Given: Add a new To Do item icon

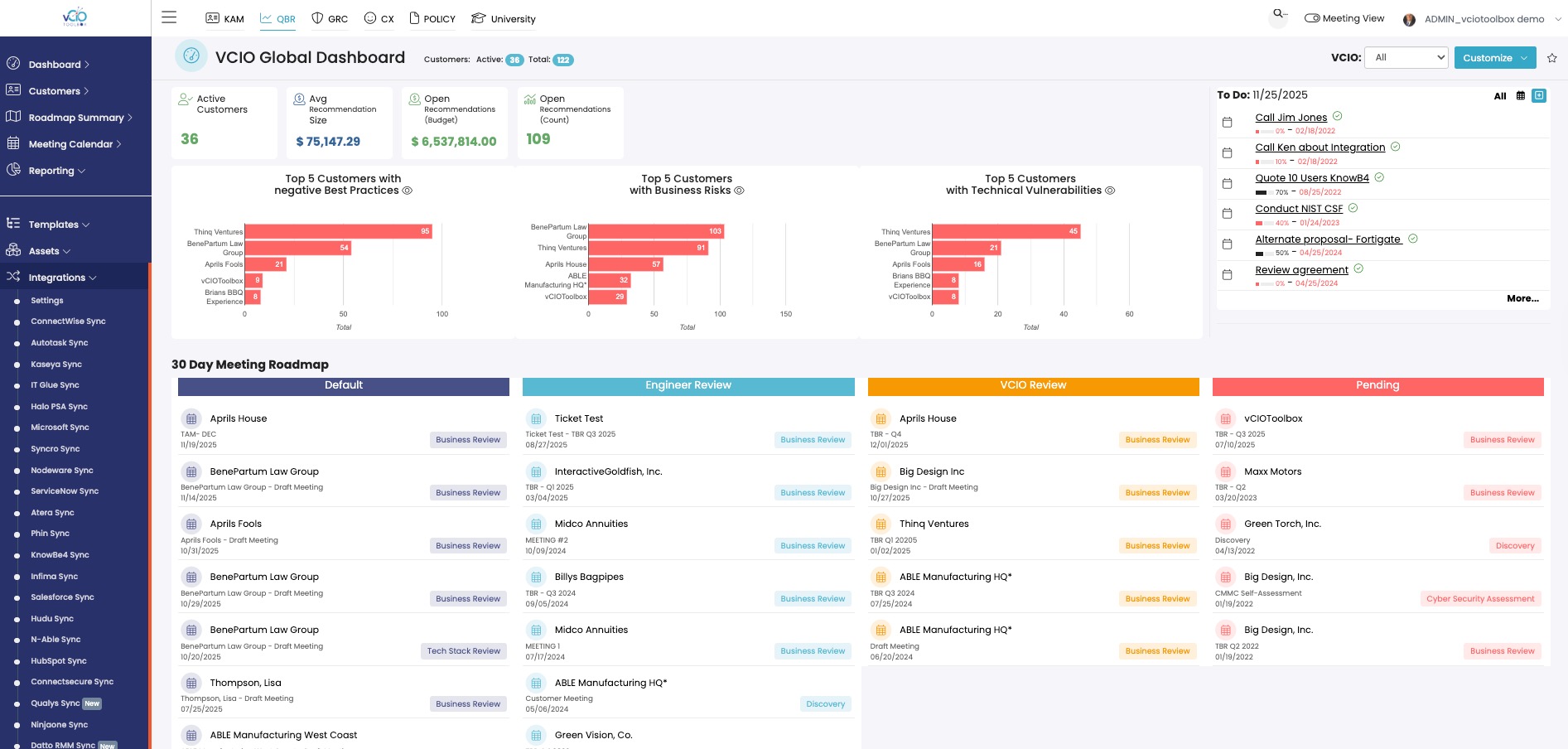Looking at the screenshot, I should tap(1539, 95).
